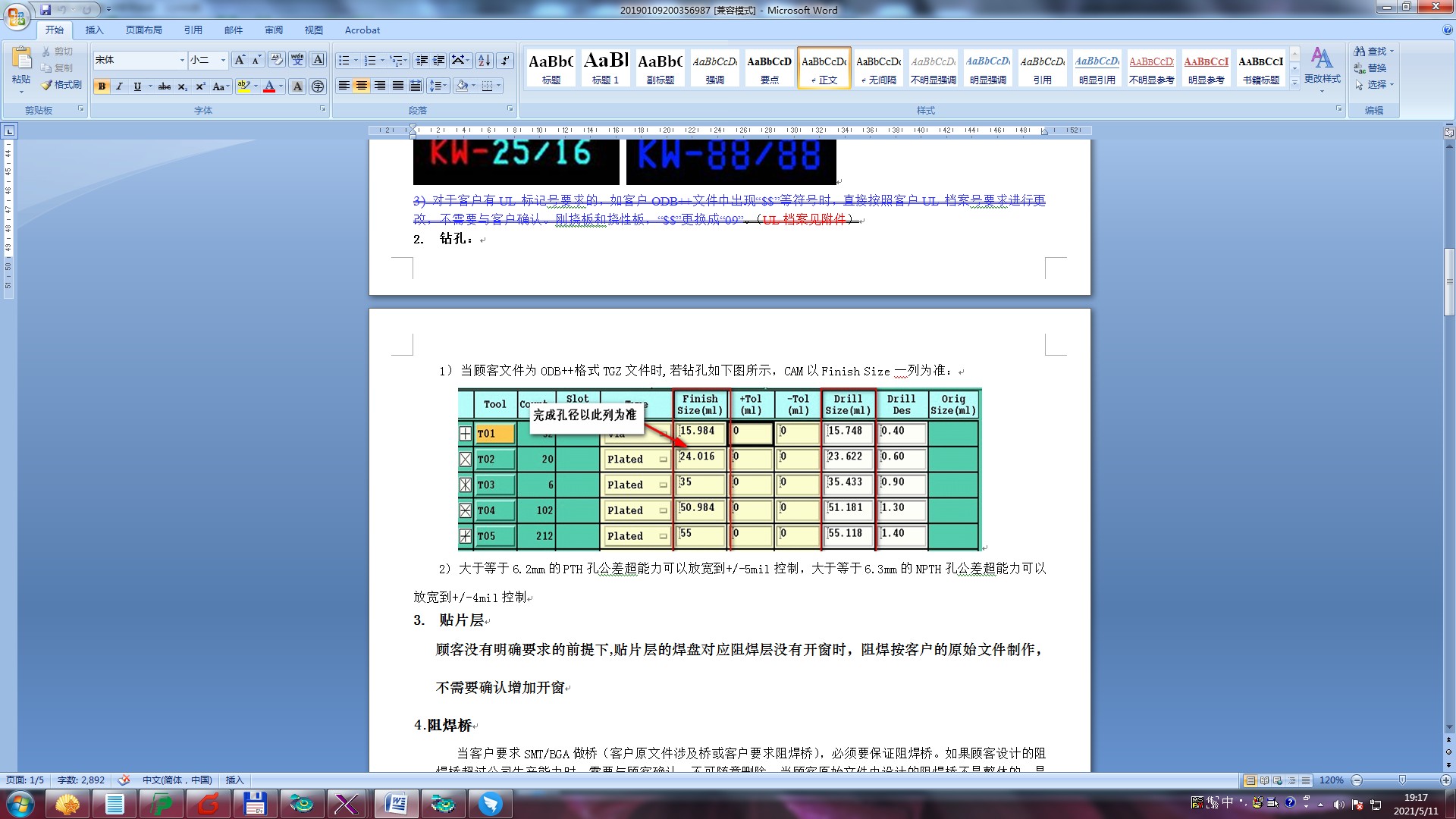Click the bulleted list icon
The width and height of the screenshot is (1456, 819).
tap(344, 60)
